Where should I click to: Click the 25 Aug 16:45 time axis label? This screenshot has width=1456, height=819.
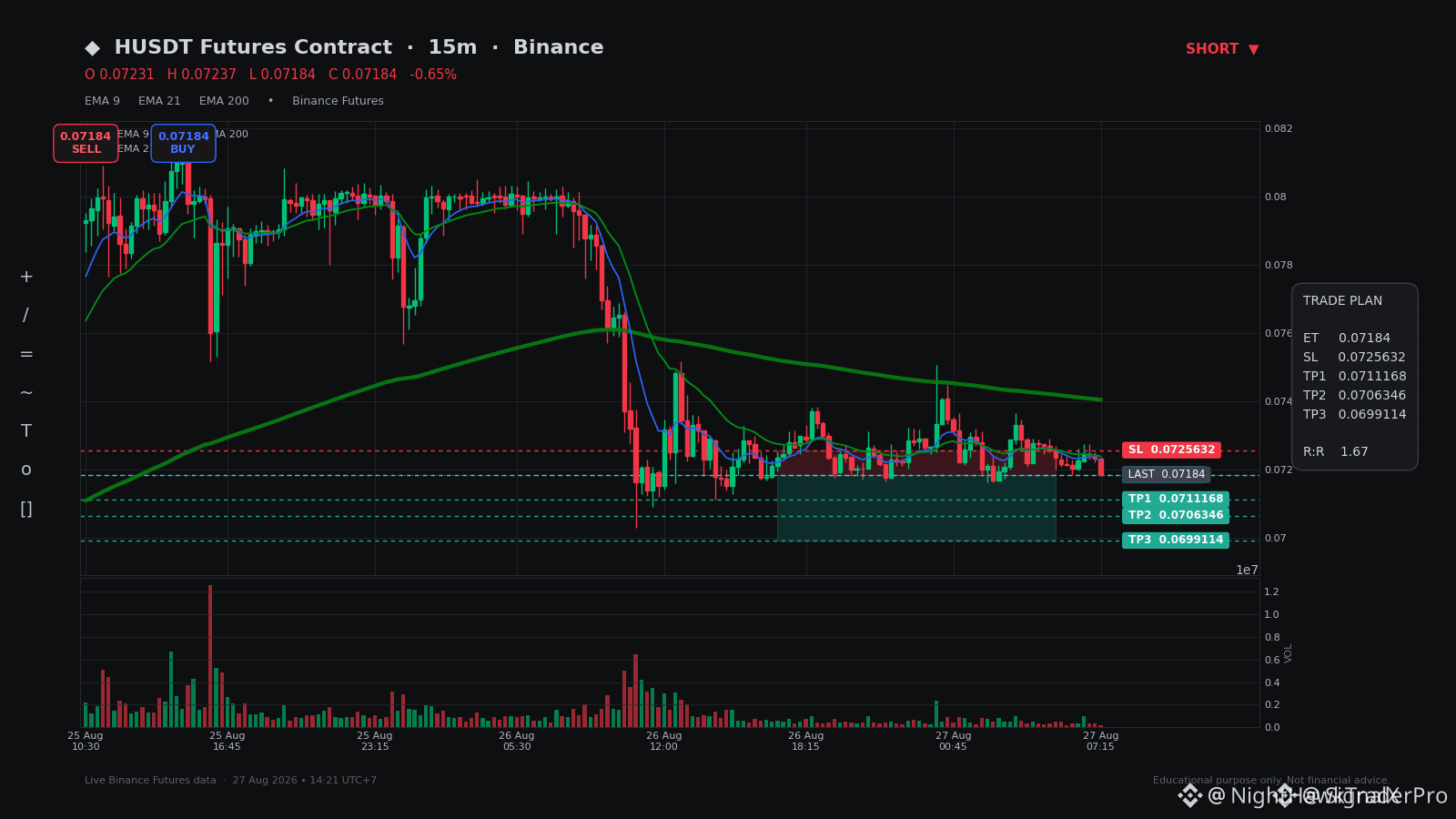(227, 741)
